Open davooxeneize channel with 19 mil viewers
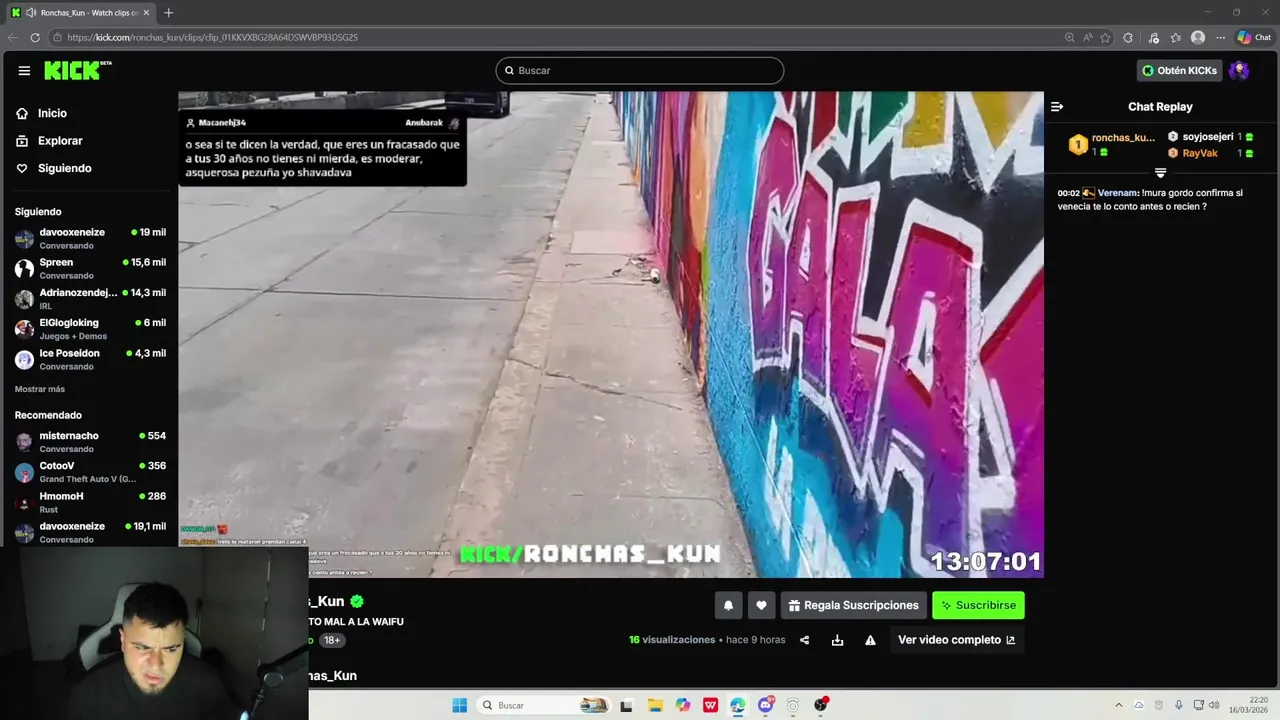This screenshot has width=1280, height=720. pos(90,238)
